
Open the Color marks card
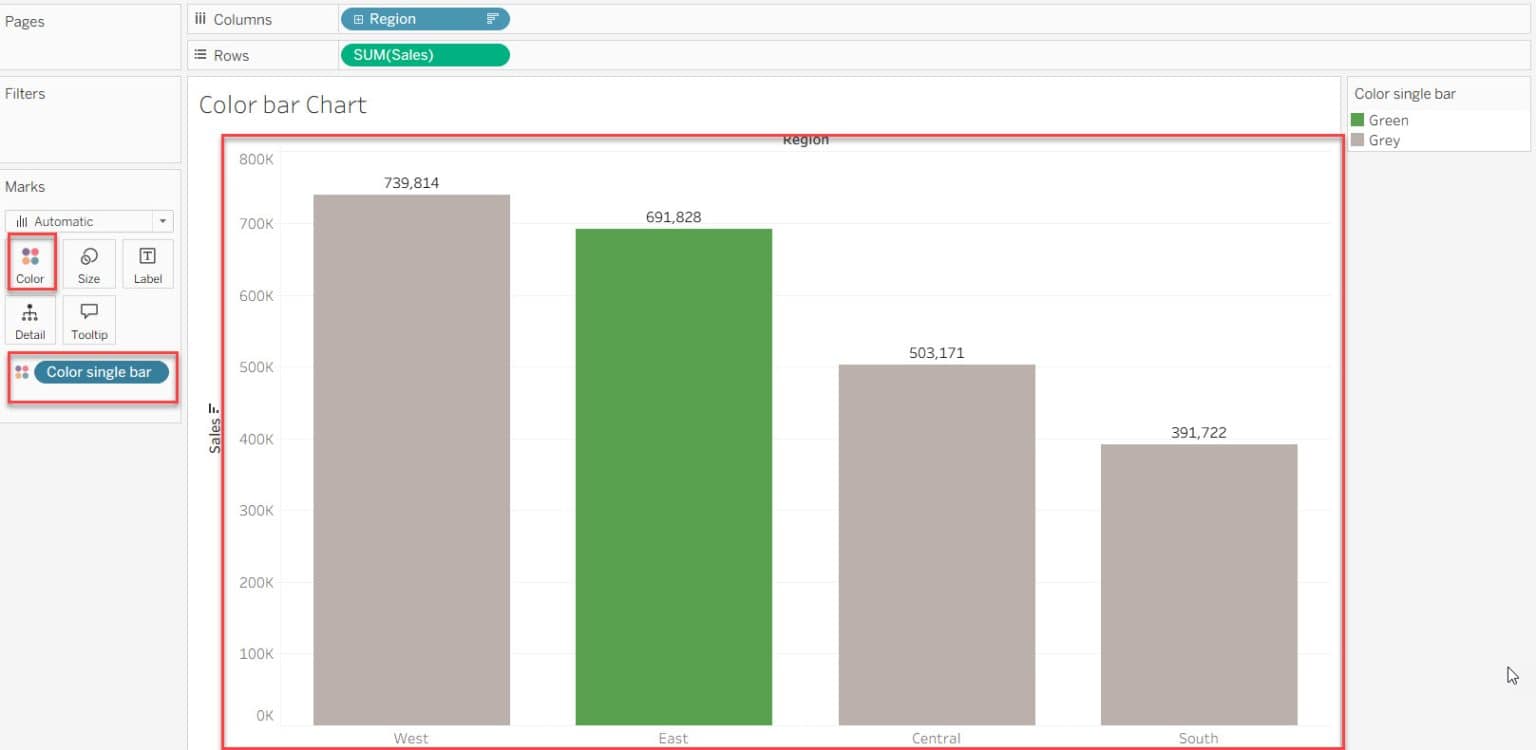pyautogui.click(x=30, y=264)
